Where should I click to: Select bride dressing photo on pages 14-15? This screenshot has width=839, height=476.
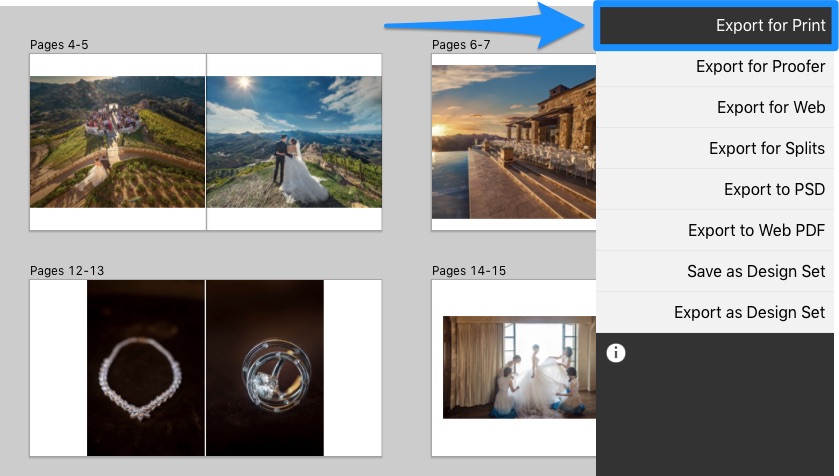click(x=520, y=367)
